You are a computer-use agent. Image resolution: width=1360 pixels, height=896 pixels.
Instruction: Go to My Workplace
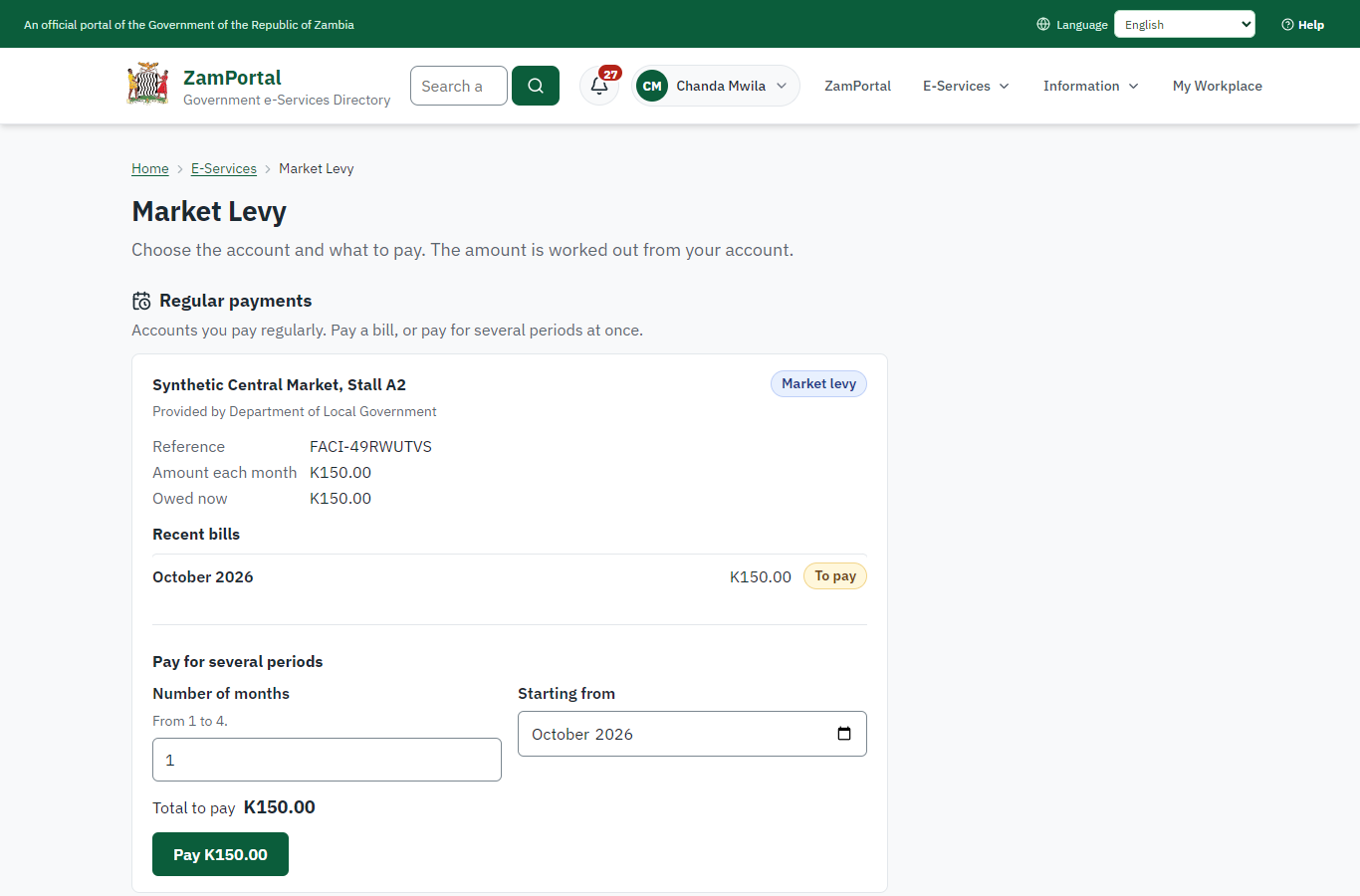click(x=1218, y=86)
